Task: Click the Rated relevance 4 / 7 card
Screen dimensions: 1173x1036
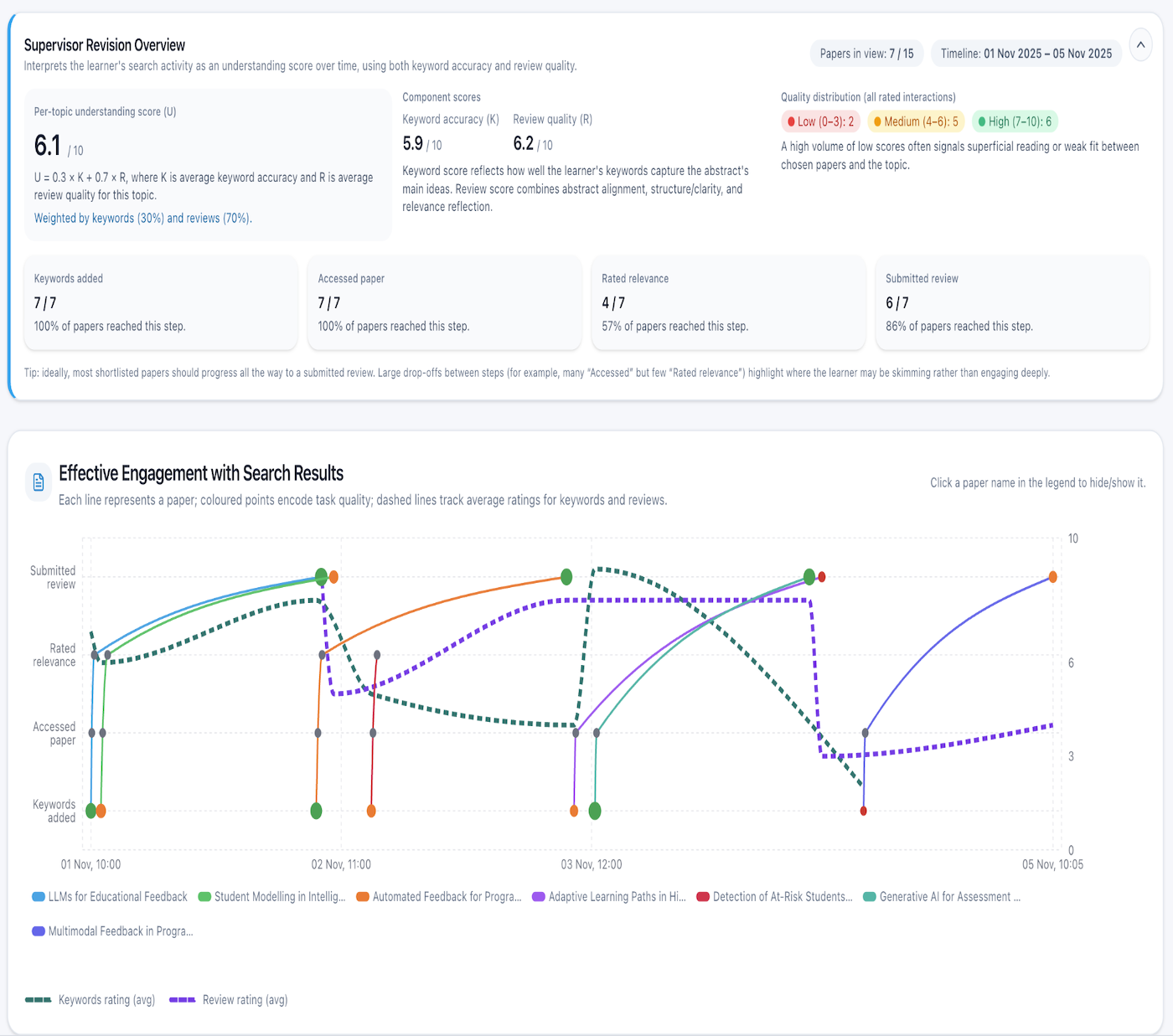Action: pos(727,302)
